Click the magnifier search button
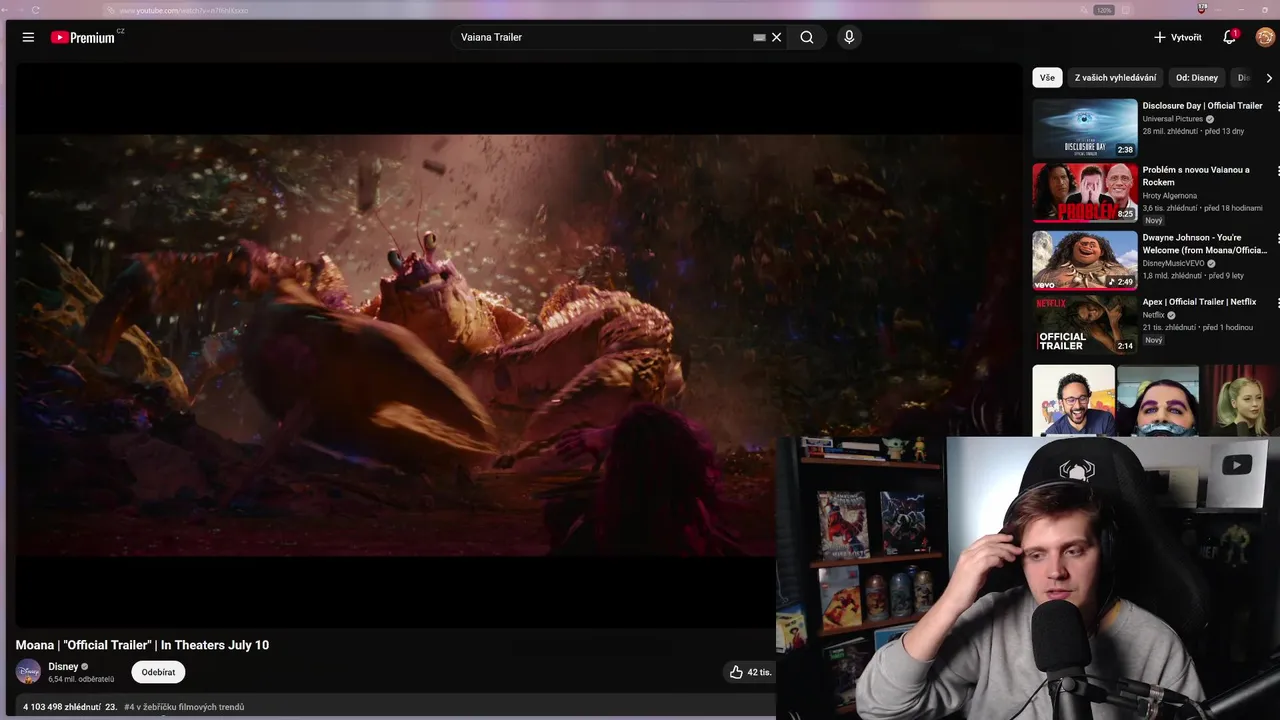 807,37
